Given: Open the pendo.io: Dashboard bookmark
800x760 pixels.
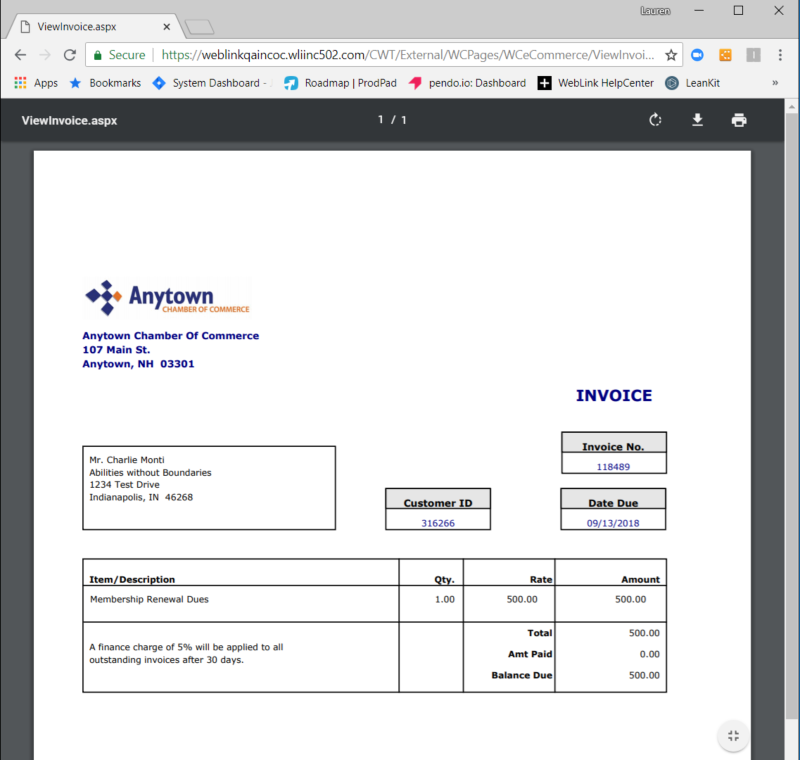Looking at the screenshot, I should click(467, 83).
